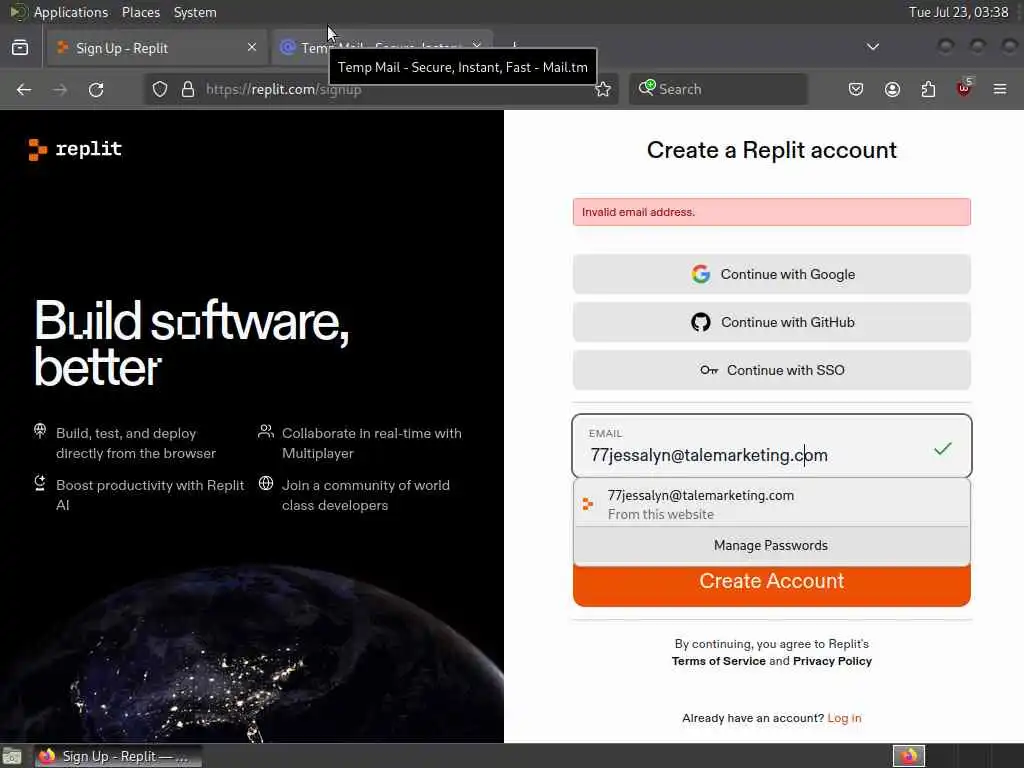Click the browser Search box

point(718,89)
